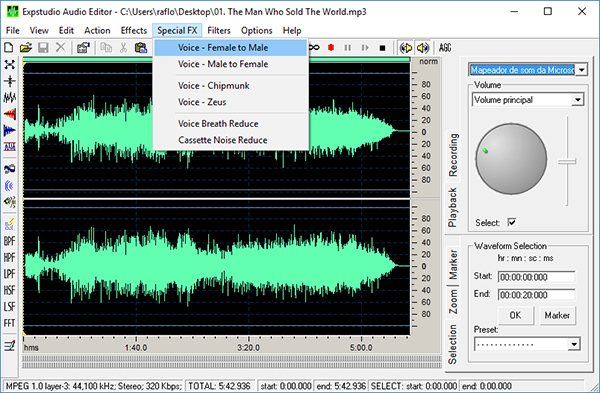Click the X close-file toolbar icon

click(60, 48)
